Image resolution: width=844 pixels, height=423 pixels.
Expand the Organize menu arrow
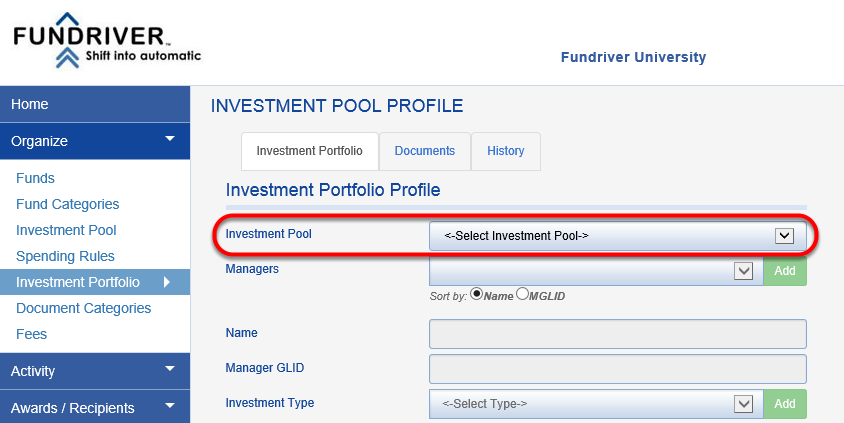point(170,139)
